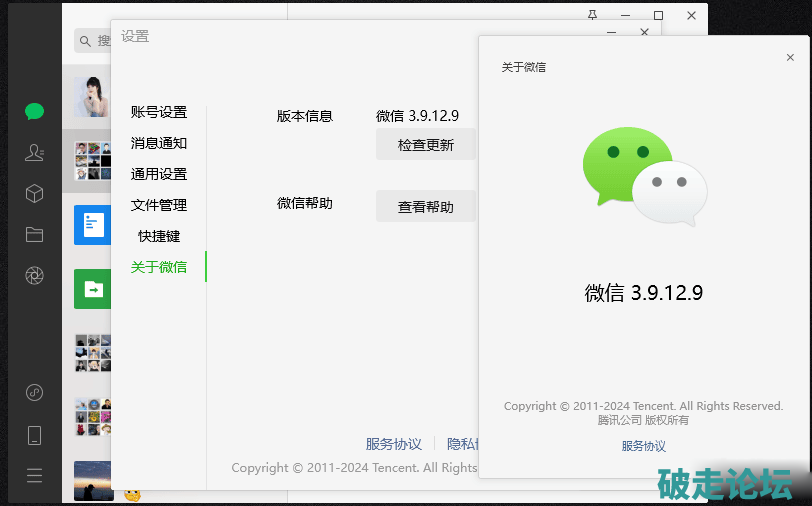
Task: Go to the 通用设置 tab
Action: [x=159, y=174]
